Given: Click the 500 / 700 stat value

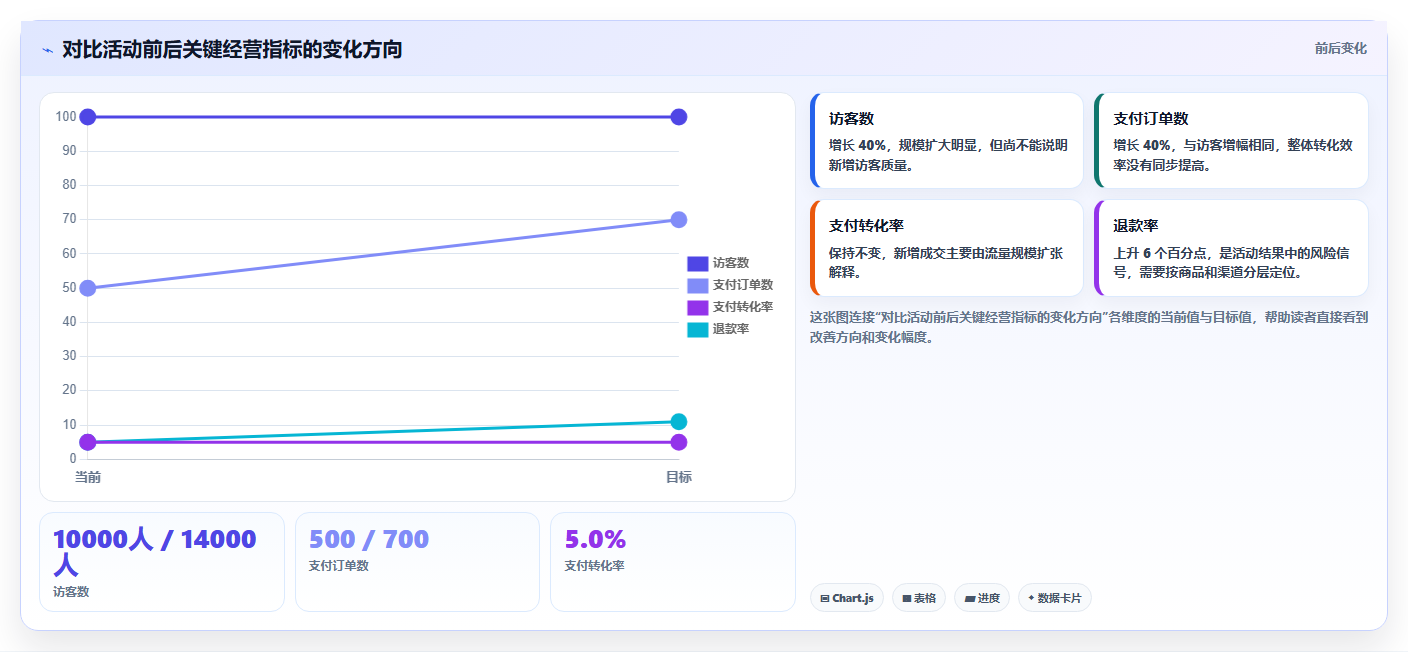Looking at the screenshot, I should pyautogui.click(x=369, y=540).
